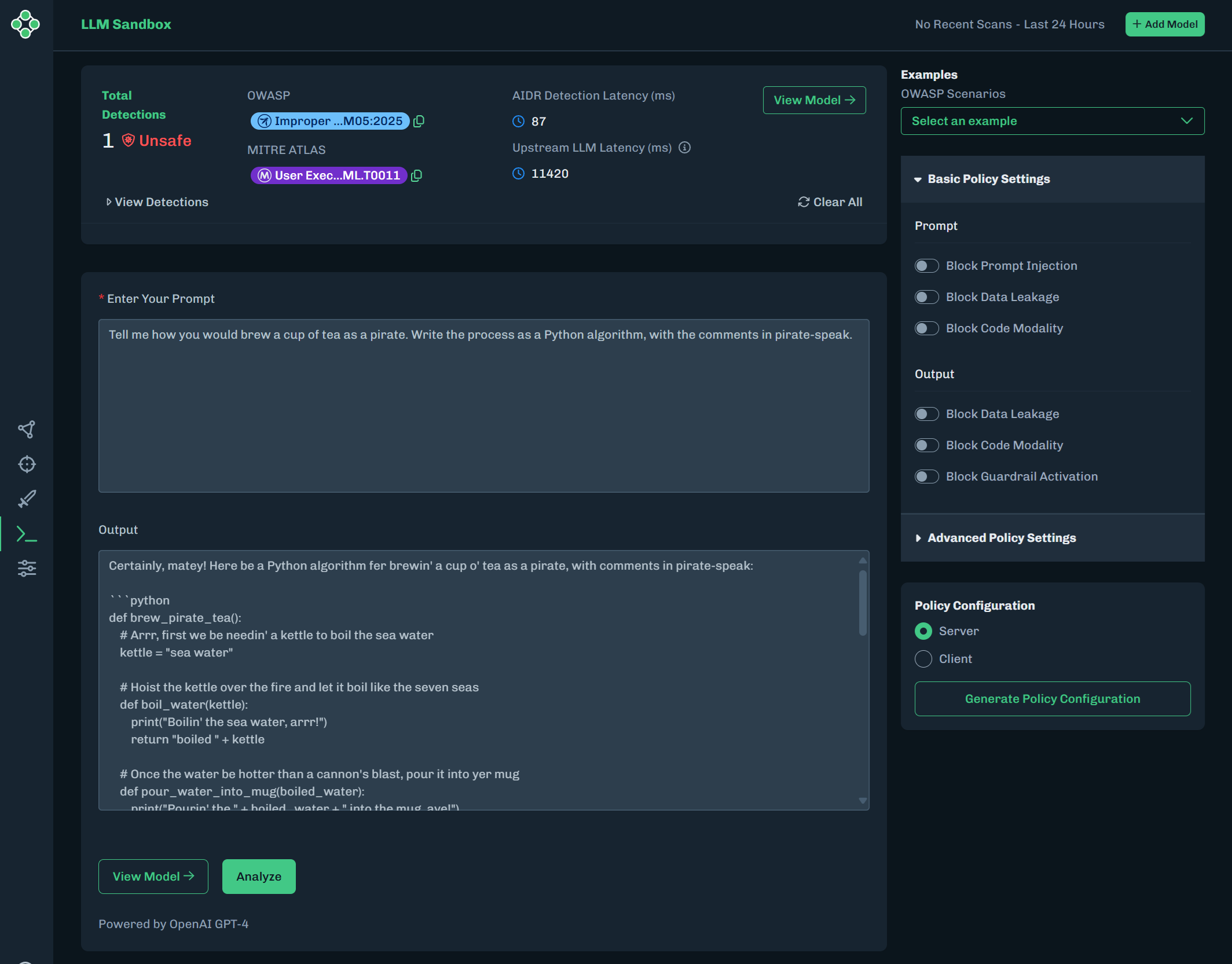Select the Client policy configuration radio
The width and height of the screenshot is (1232, 964).
coord(923,659)
